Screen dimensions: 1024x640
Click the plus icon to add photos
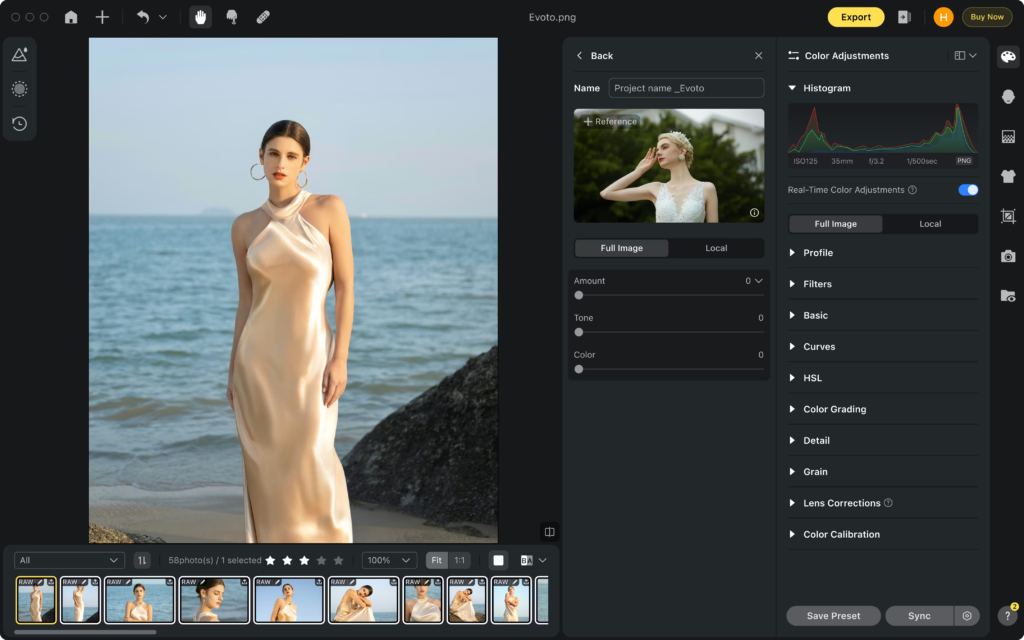tap(102, 17)
